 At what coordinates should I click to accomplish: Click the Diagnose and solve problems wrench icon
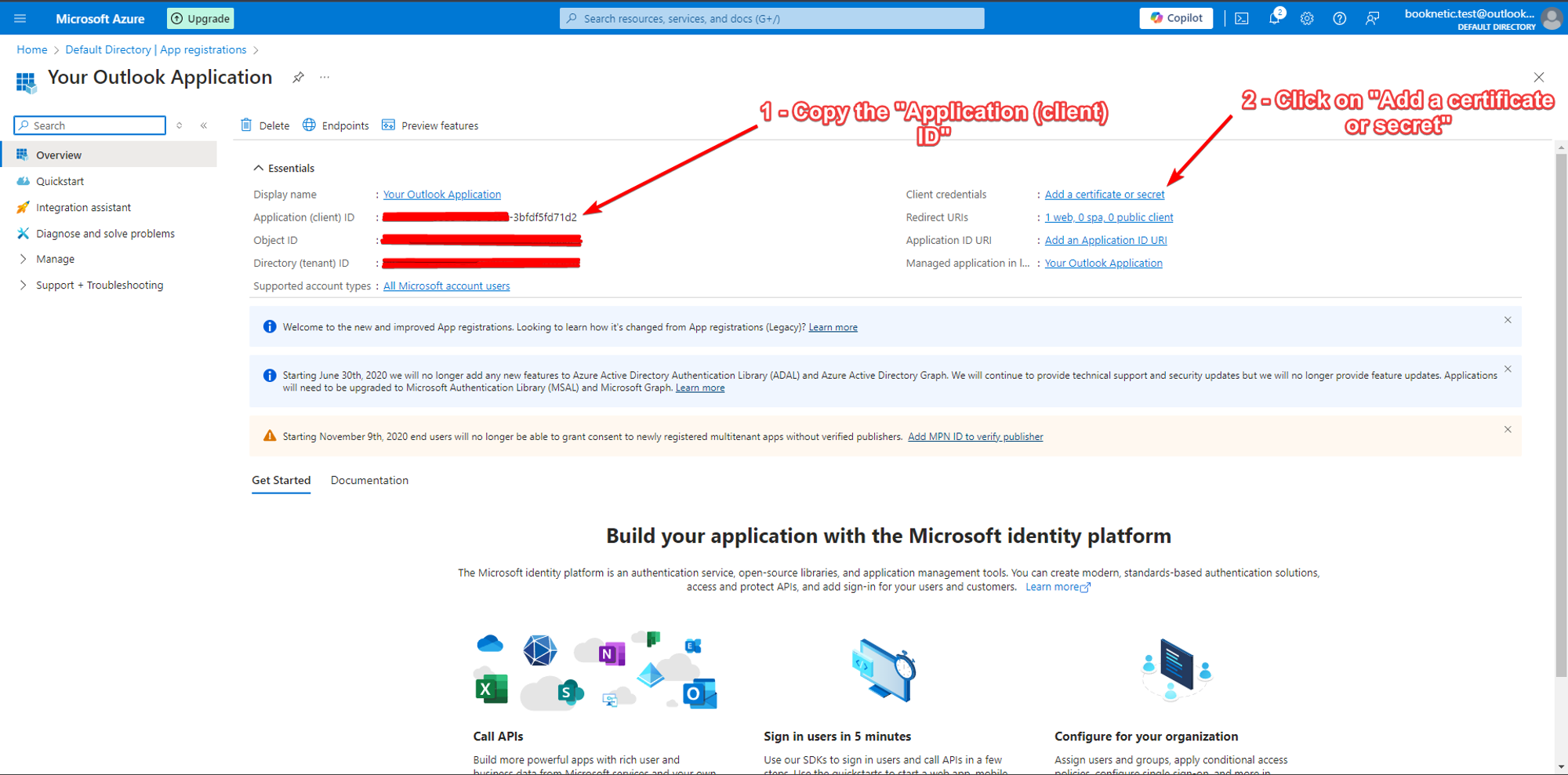(x=23, y=233)
